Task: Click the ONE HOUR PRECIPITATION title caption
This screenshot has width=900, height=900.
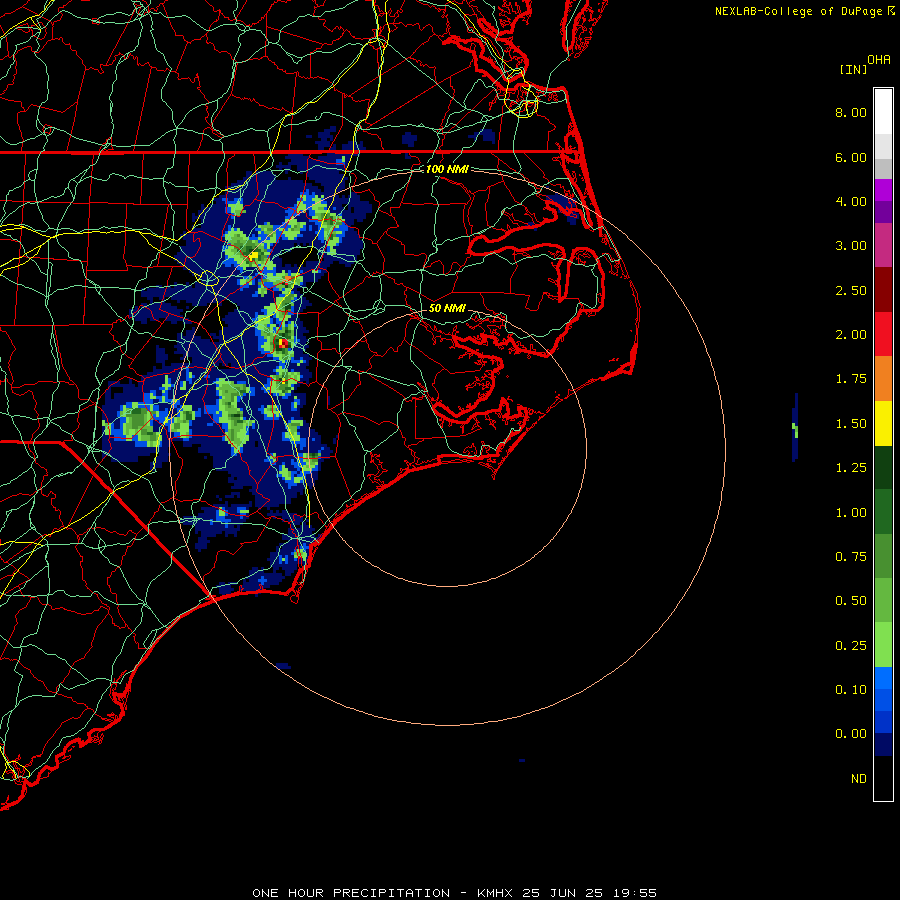Action: pos(454,893)
